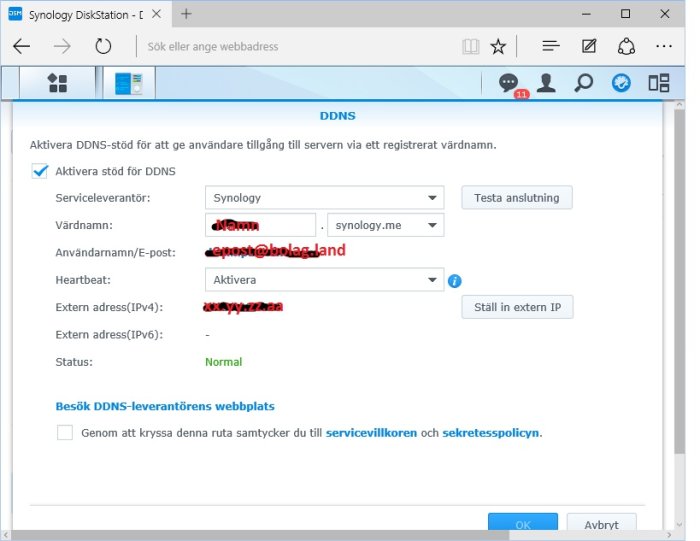700x541 pixels.
Task: Open the servicevillkoren link
Action: (371, 433)
